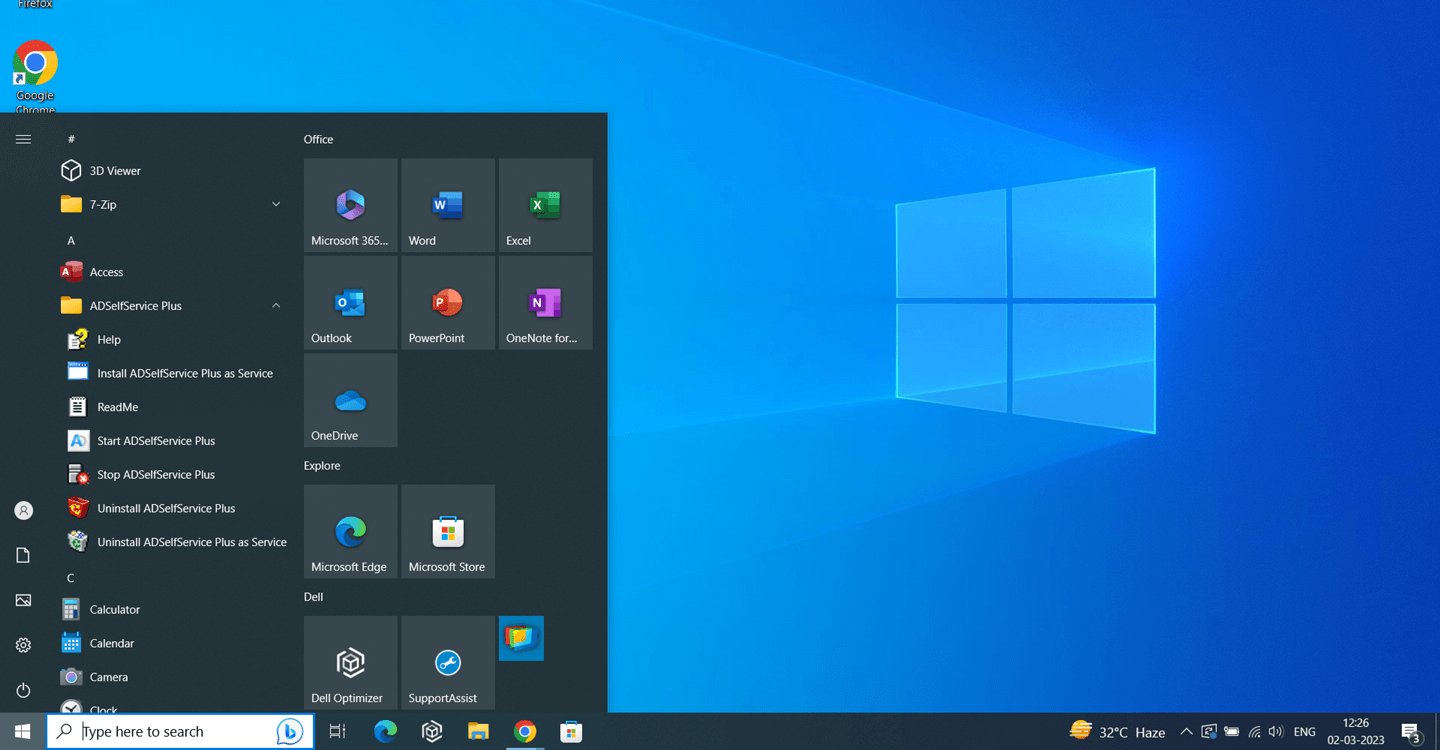
Task: Click the Power button in Start sidebar
Action: pos(23,690)
